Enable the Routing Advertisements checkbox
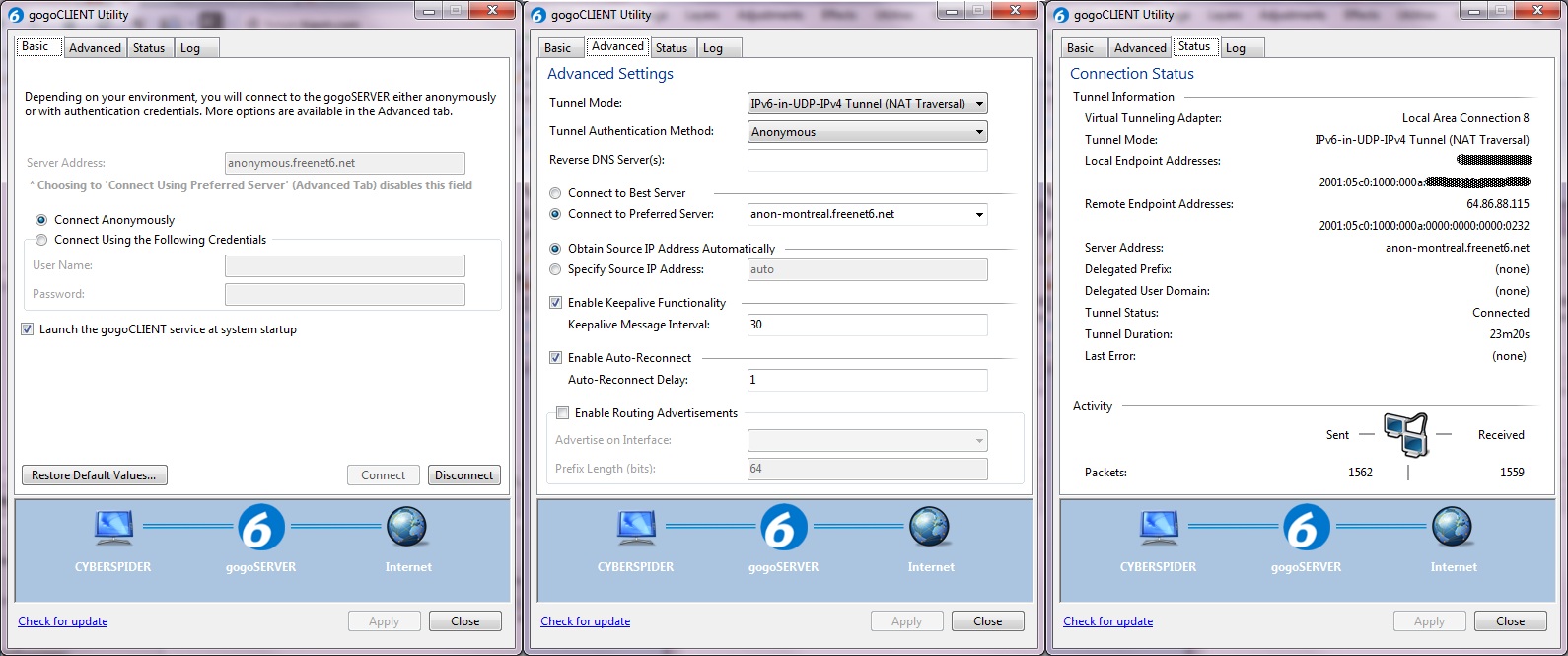Viewport: 1568px width, 656px height. [x=563, y=413]
